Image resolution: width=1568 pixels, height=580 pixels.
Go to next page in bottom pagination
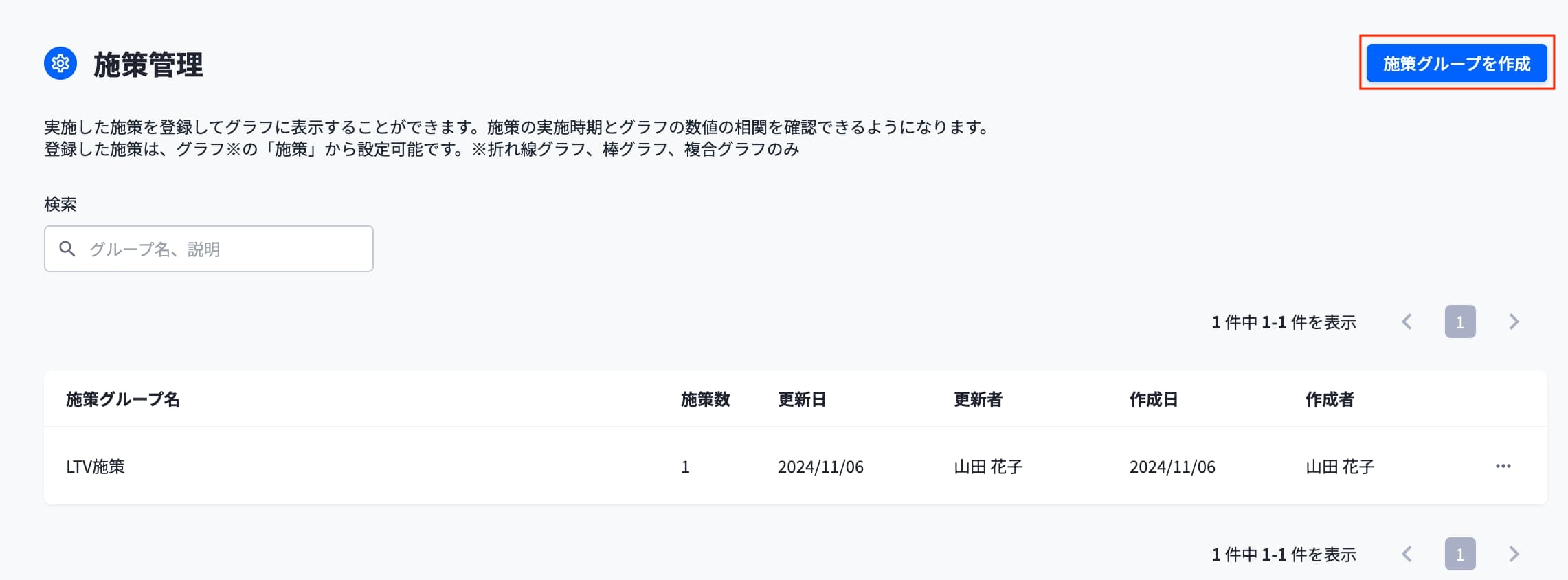point(1514,554)
